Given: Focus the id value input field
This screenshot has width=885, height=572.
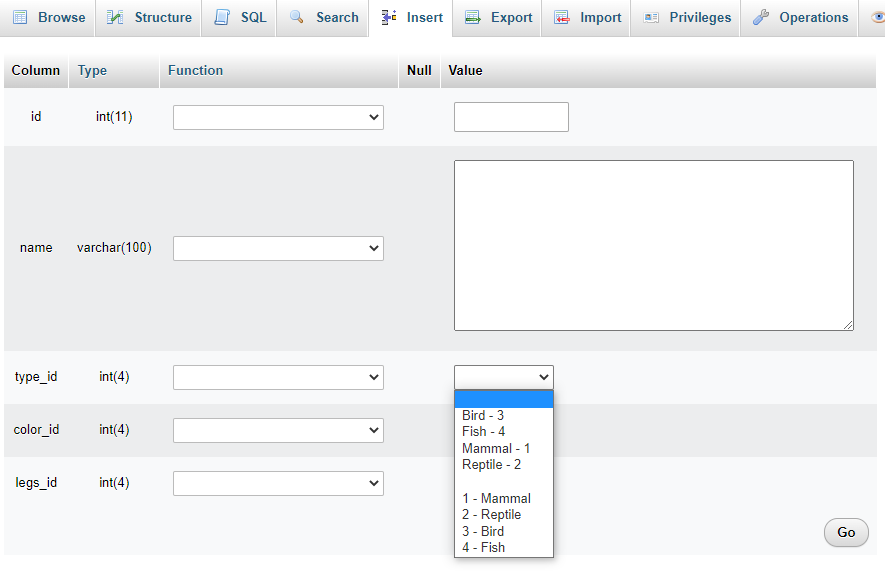Looking at the screenshot, I should point(511,117).
